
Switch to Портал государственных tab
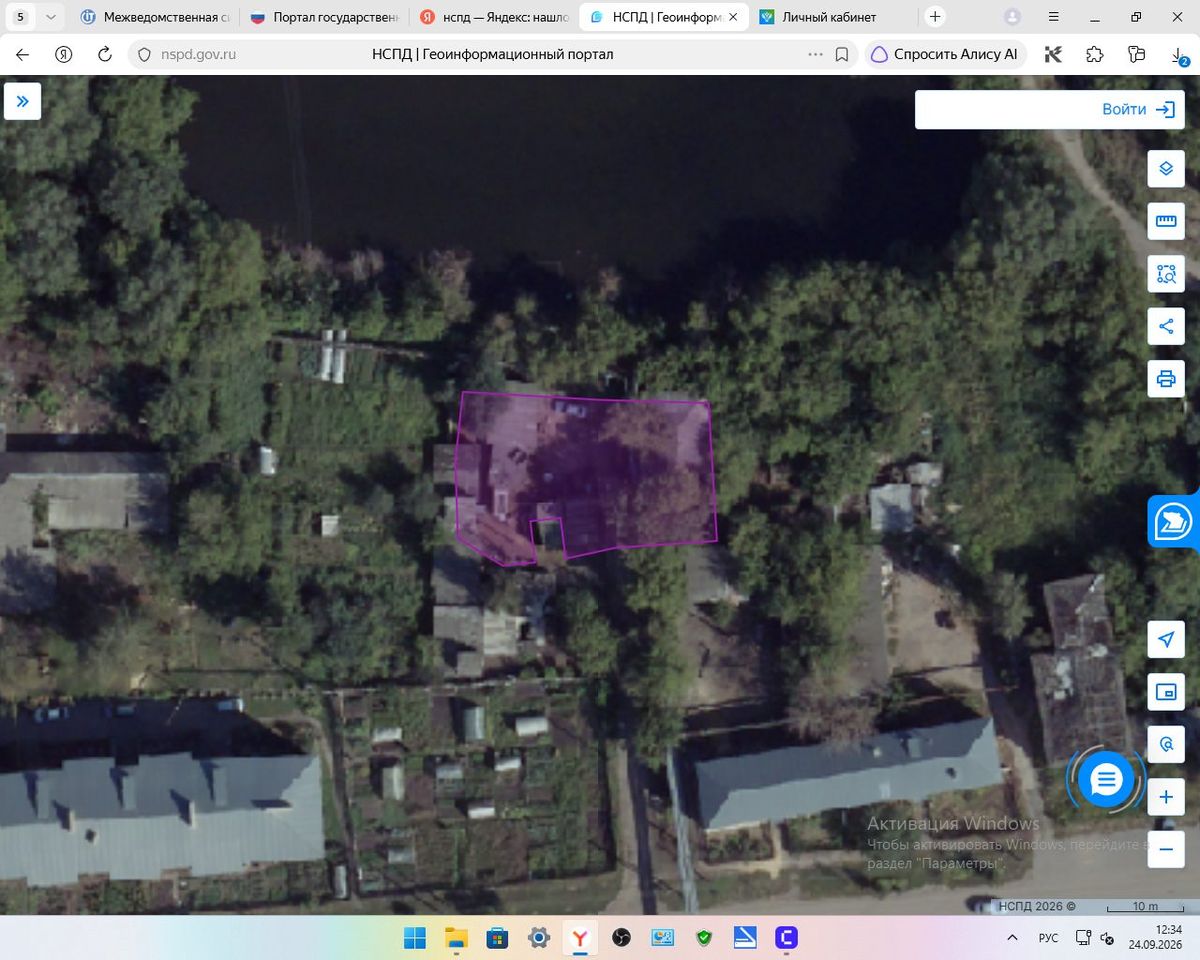[x=324, y=17]
